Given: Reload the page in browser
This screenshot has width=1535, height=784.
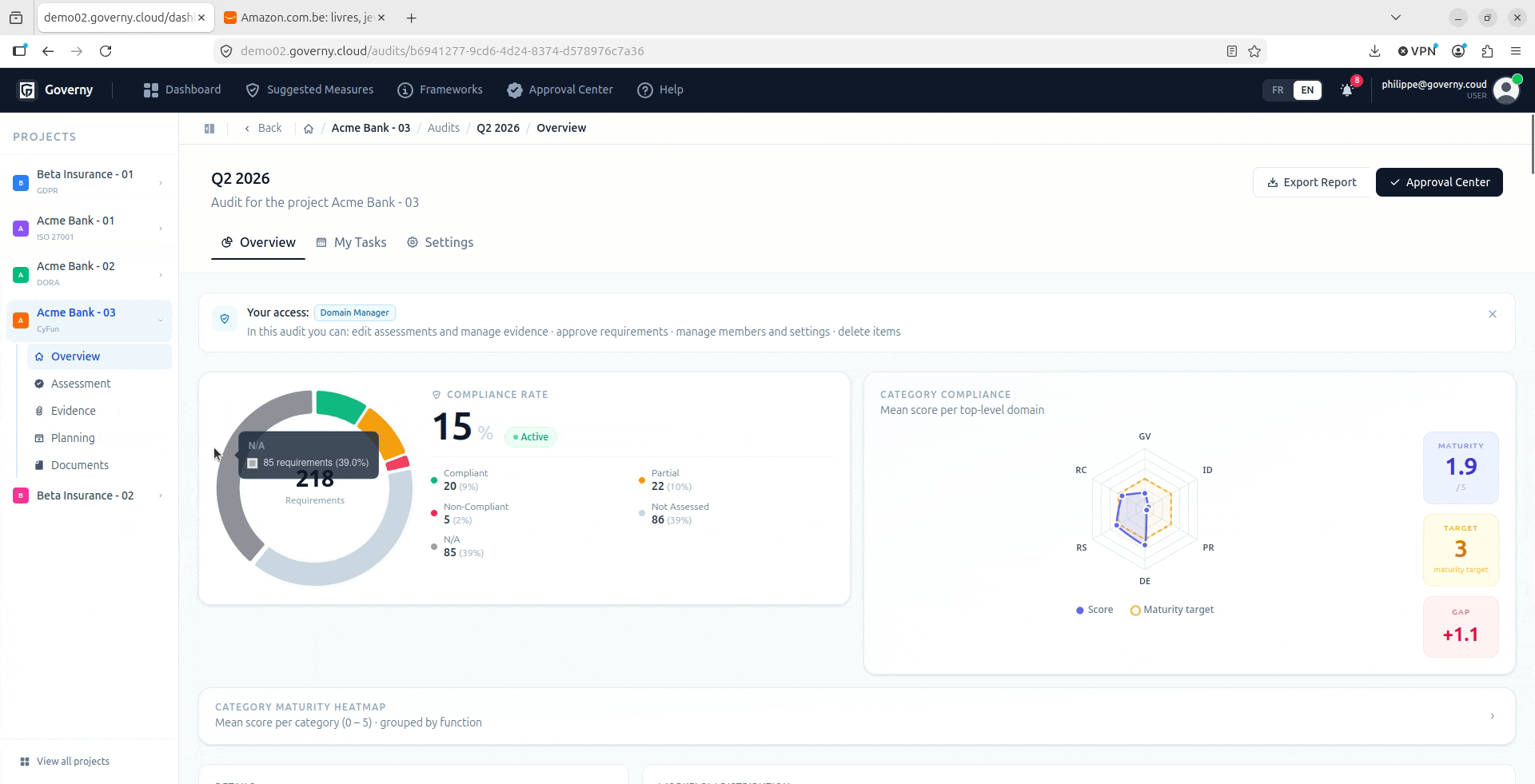Looking at the screenshot, I should pyautogui.click(x=106, y=51).
